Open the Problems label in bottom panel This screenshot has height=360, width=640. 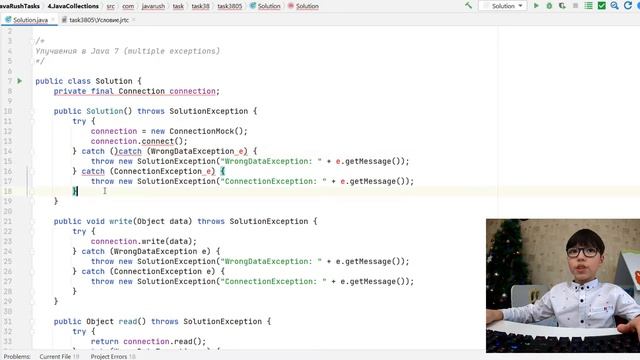17,356
